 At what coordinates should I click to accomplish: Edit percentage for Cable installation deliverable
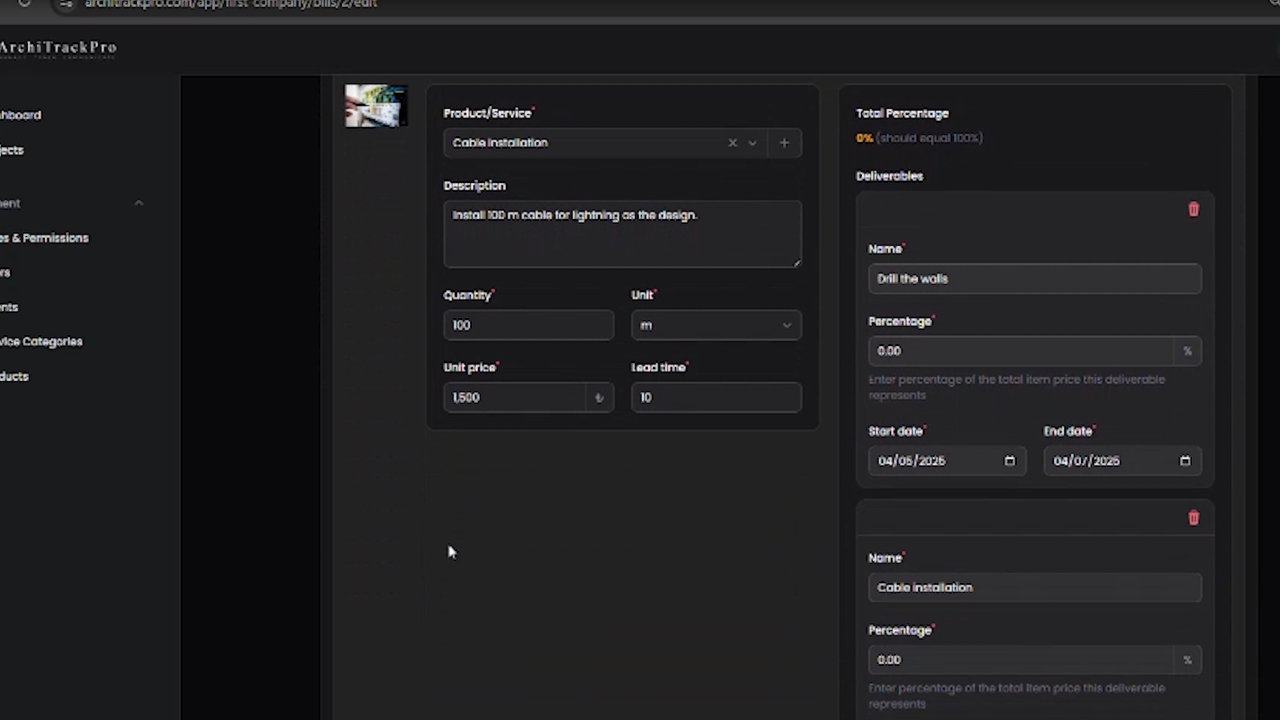click(1022, 660)
